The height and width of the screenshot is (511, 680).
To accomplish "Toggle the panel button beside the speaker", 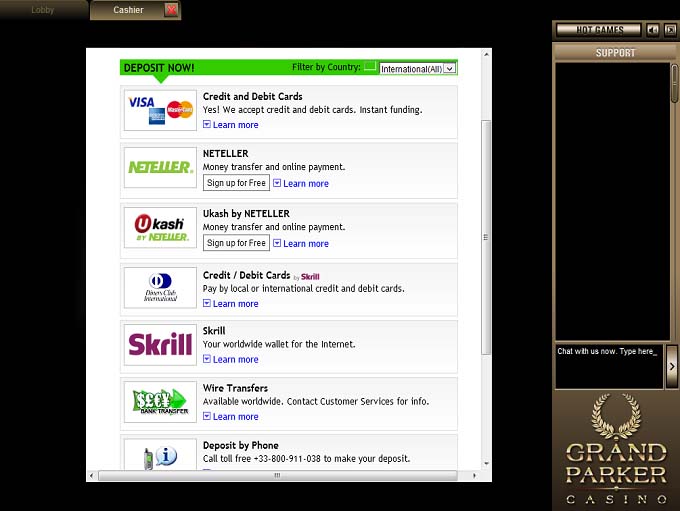I will pos(670,30).
